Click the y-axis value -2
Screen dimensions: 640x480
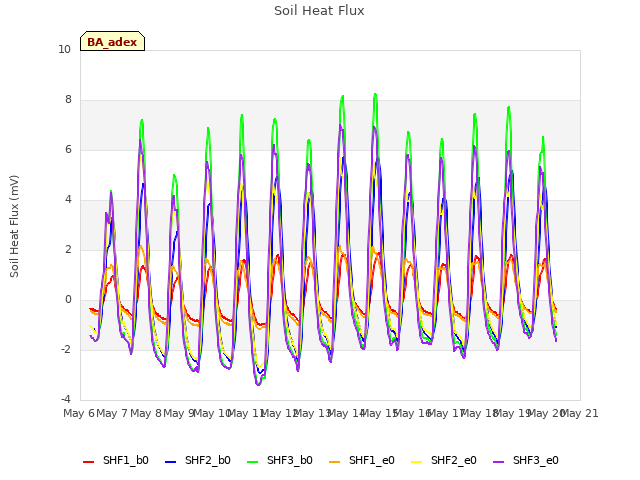pyautogui.click(x=66, y=350)
